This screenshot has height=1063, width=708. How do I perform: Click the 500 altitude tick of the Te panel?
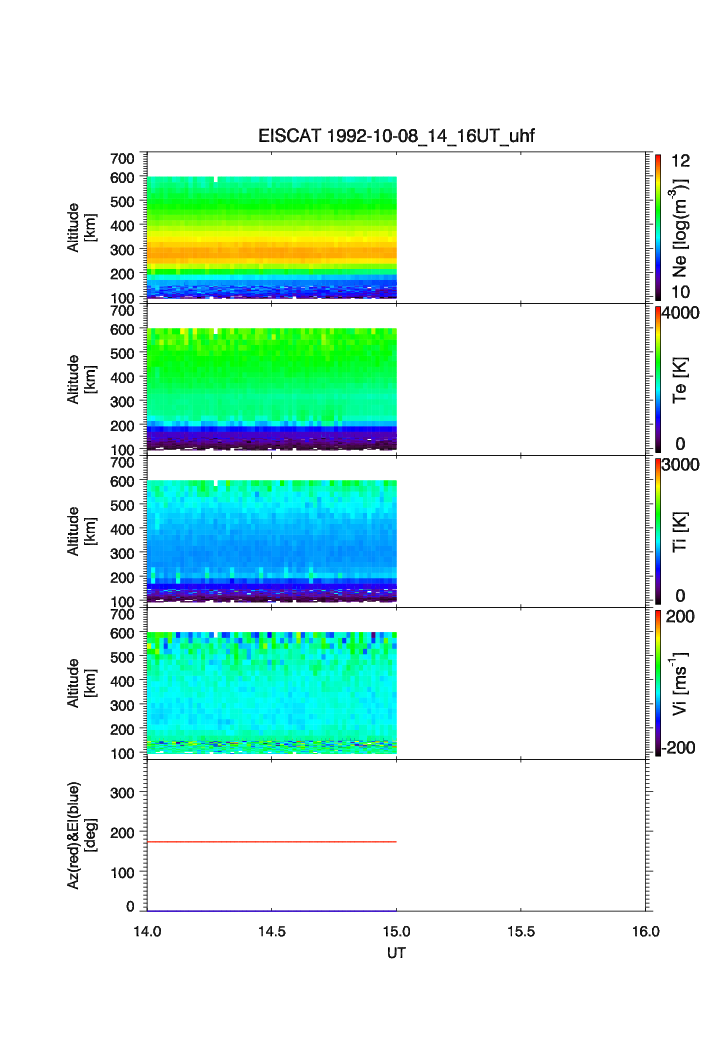point(122,353)
